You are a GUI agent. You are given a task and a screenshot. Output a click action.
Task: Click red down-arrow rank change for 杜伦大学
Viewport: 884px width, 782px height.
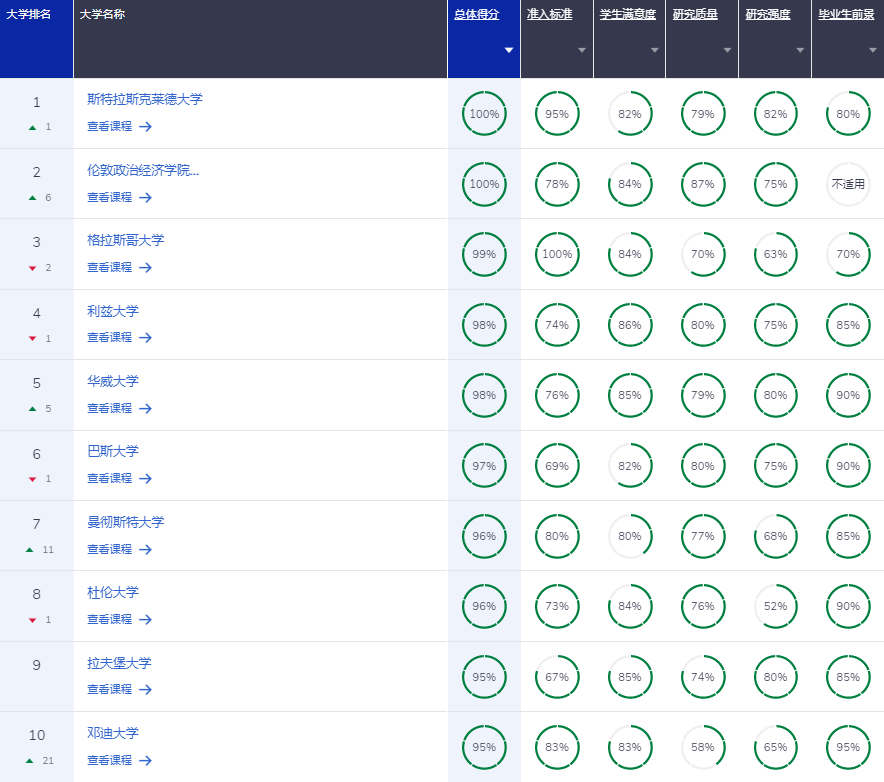(33, 620)
